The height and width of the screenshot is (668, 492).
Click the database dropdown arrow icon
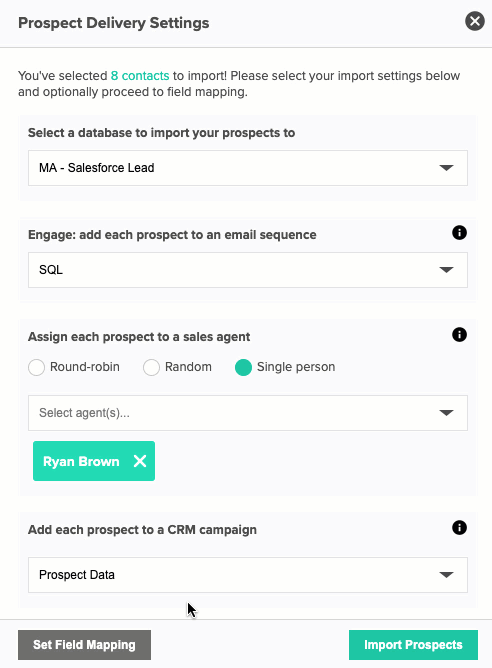(x=446, y=168)
